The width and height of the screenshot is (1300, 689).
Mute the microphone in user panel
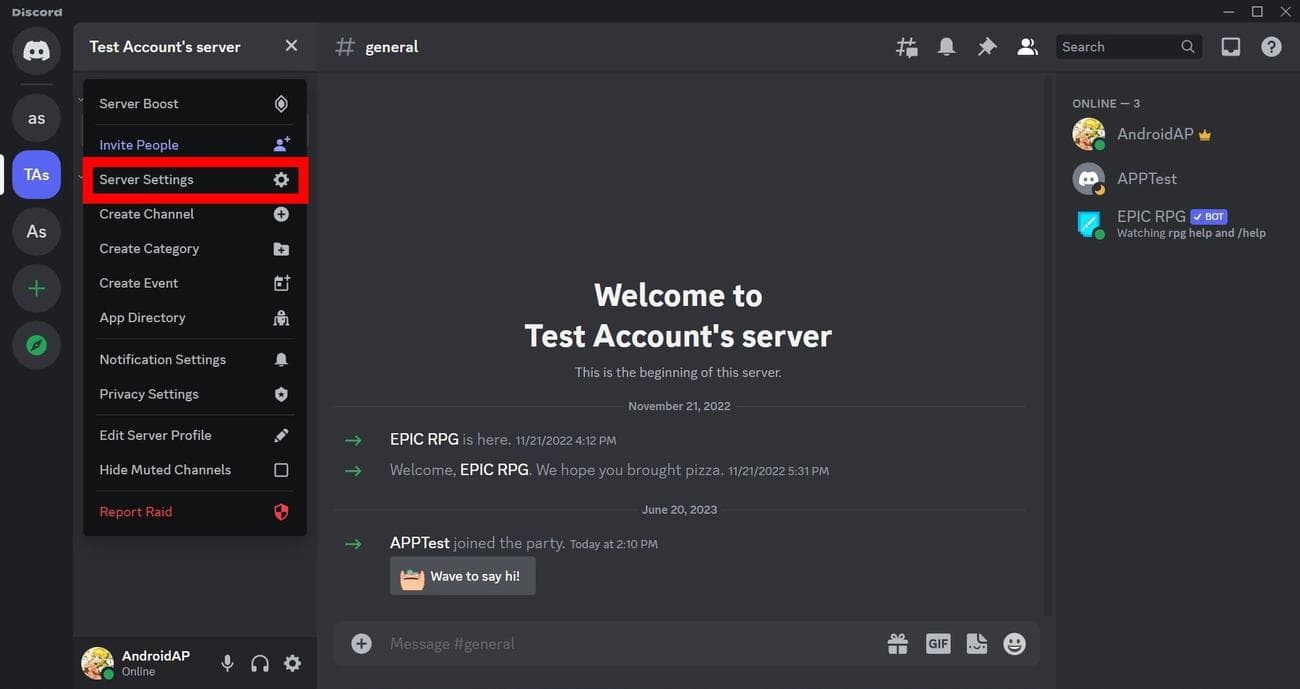[227, 663]
